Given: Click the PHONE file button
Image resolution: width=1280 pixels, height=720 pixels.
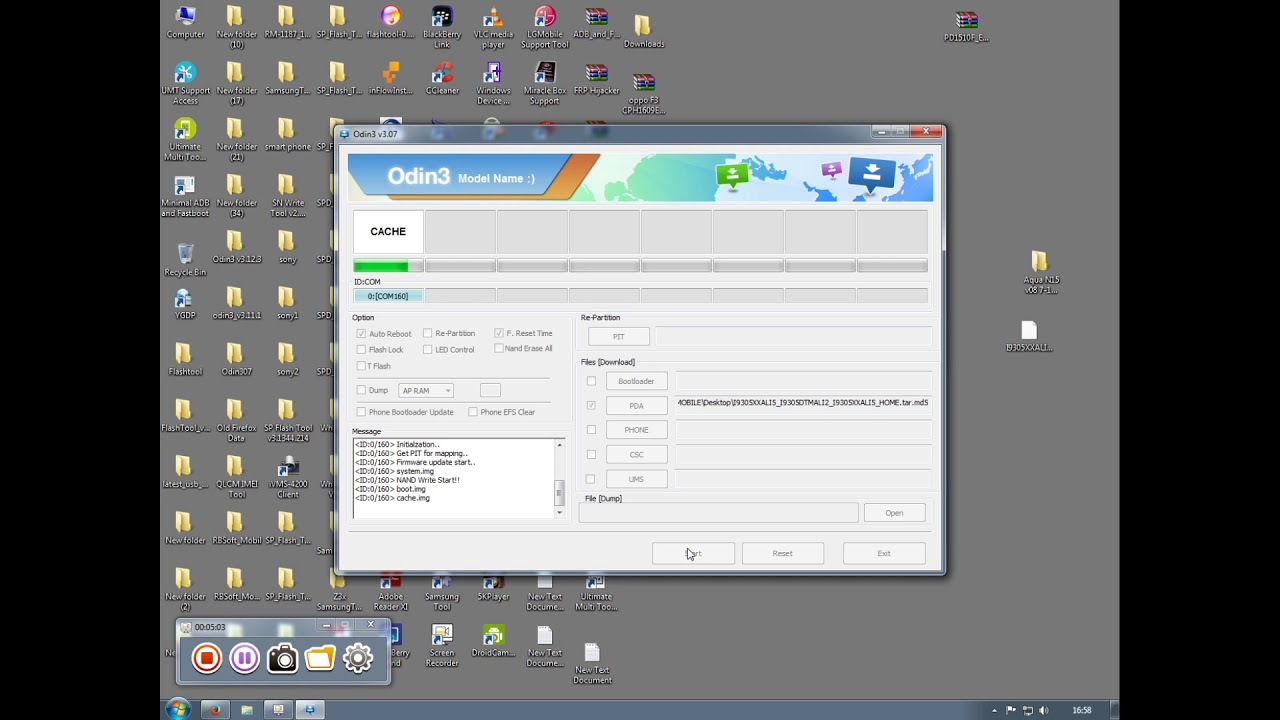Looking at the screenshot, I should [636, 430].
